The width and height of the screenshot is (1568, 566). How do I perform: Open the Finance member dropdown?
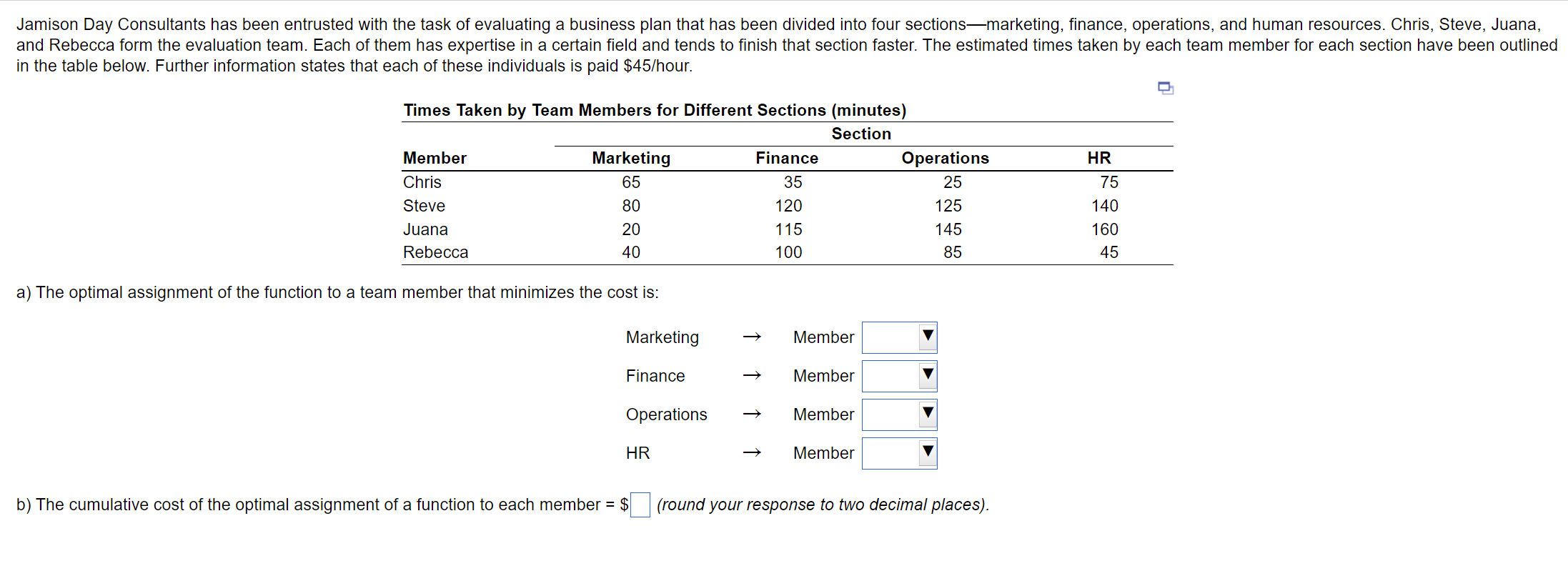click(899, 376)
